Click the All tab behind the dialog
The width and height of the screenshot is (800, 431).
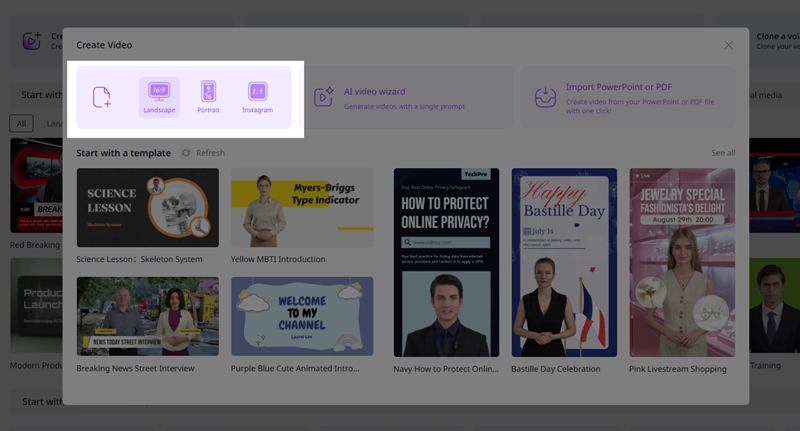pyautogui.click(x=21, y=123)
